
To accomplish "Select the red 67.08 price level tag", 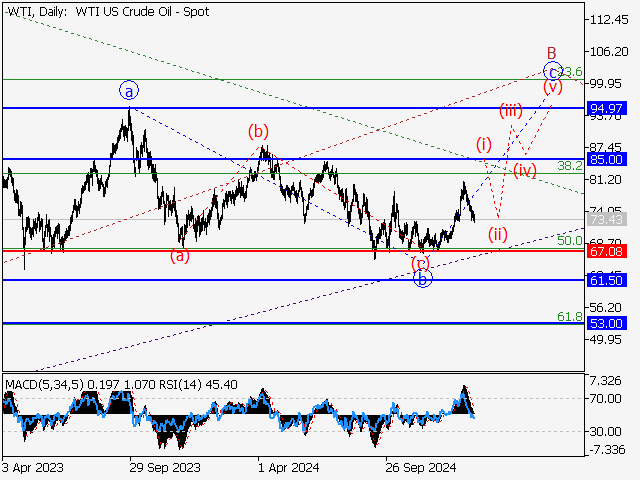I will click(x=607, y=250).
